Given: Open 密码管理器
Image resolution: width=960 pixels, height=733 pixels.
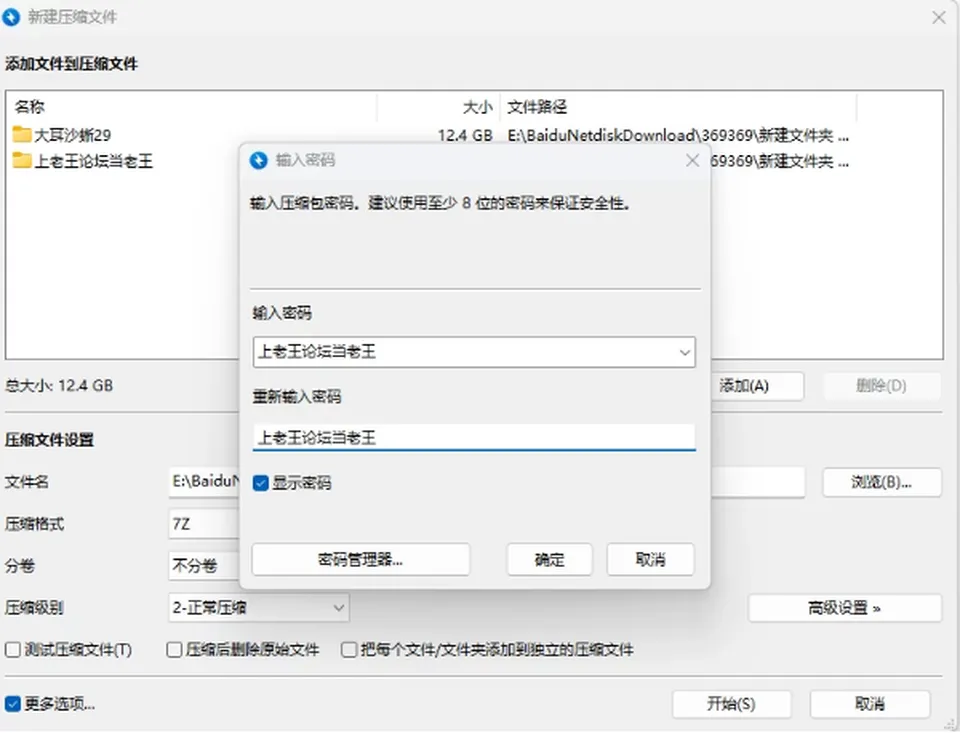Looking at the screenshot, I should [361, 559].
